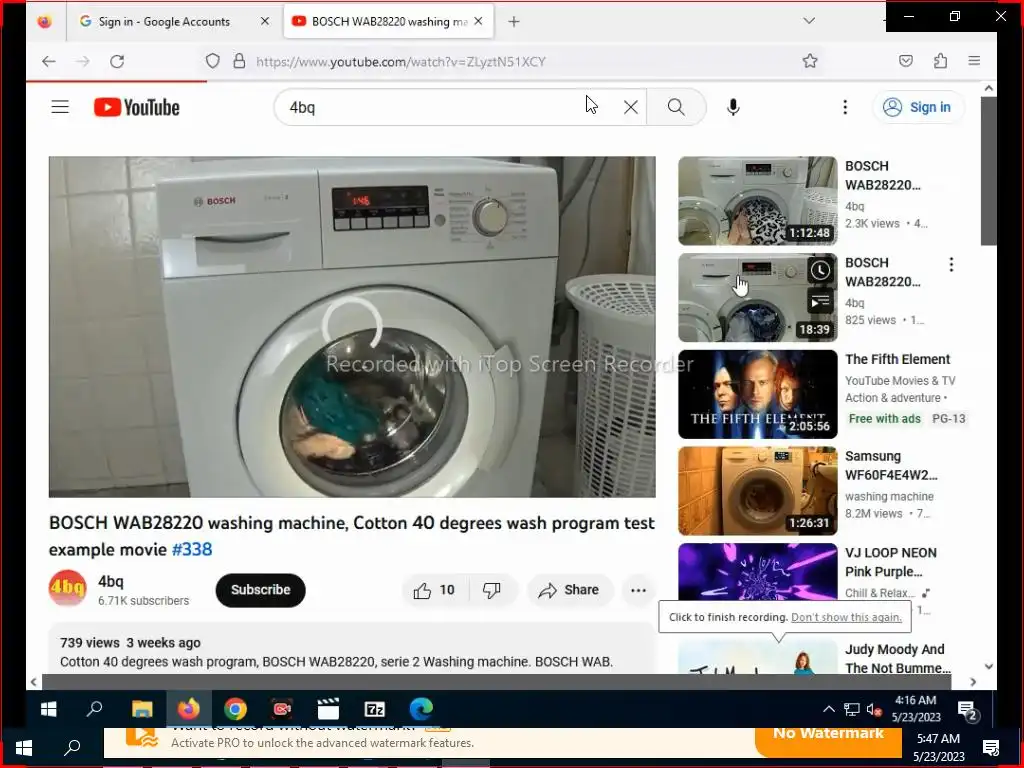Screen dimensions: 1024x768
Task: Click Don't show this again link
Action: click(846, 617)
